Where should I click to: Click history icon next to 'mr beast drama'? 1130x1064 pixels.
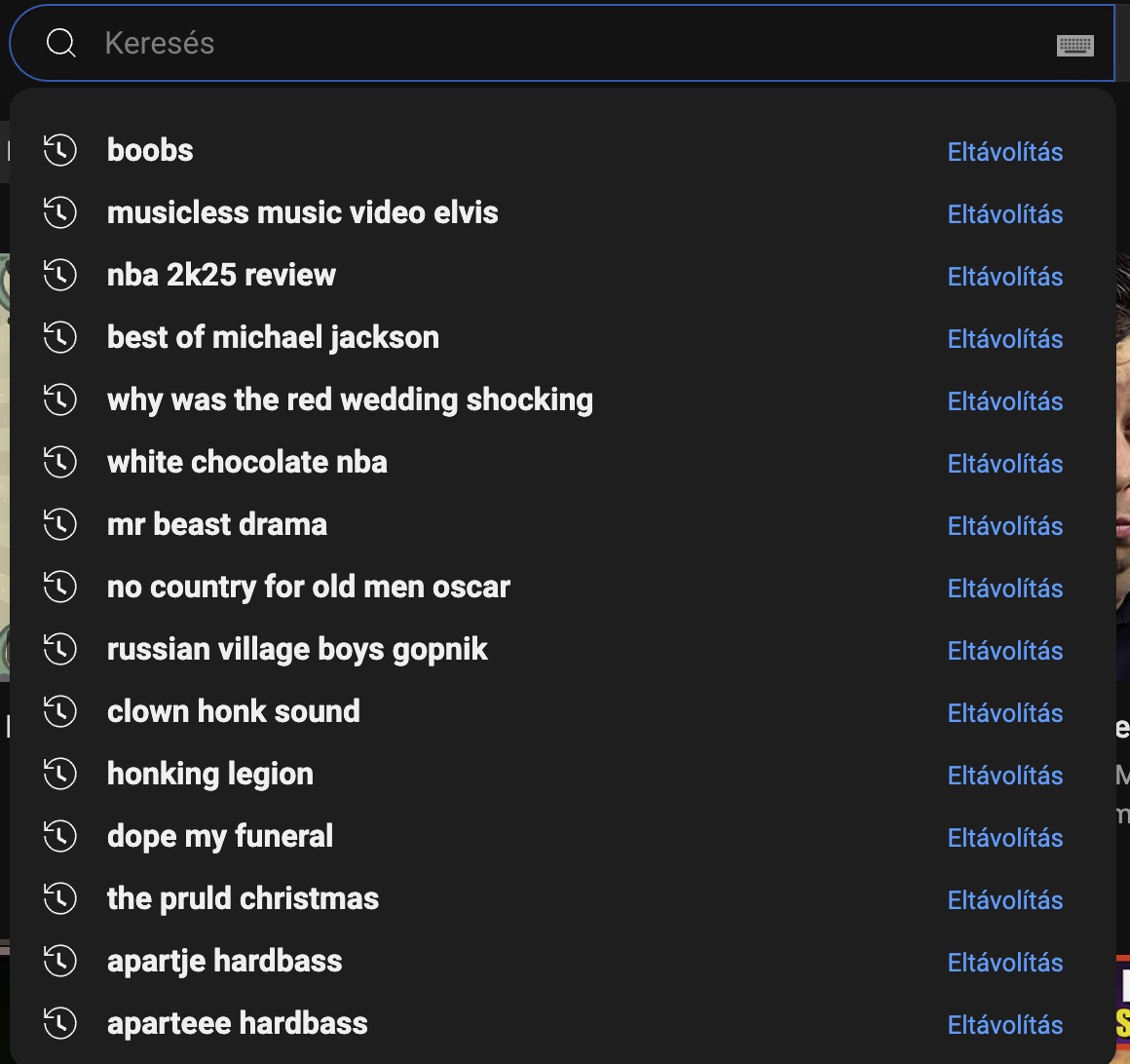coord(60,524)
